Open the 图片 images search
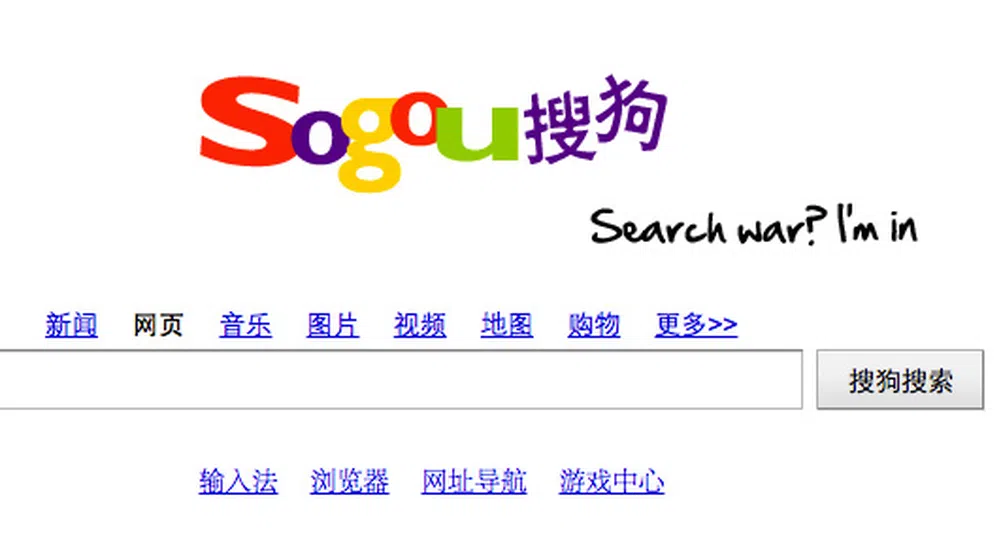The width and height of the screenshot is (1001, 538). tap(333, 325)
